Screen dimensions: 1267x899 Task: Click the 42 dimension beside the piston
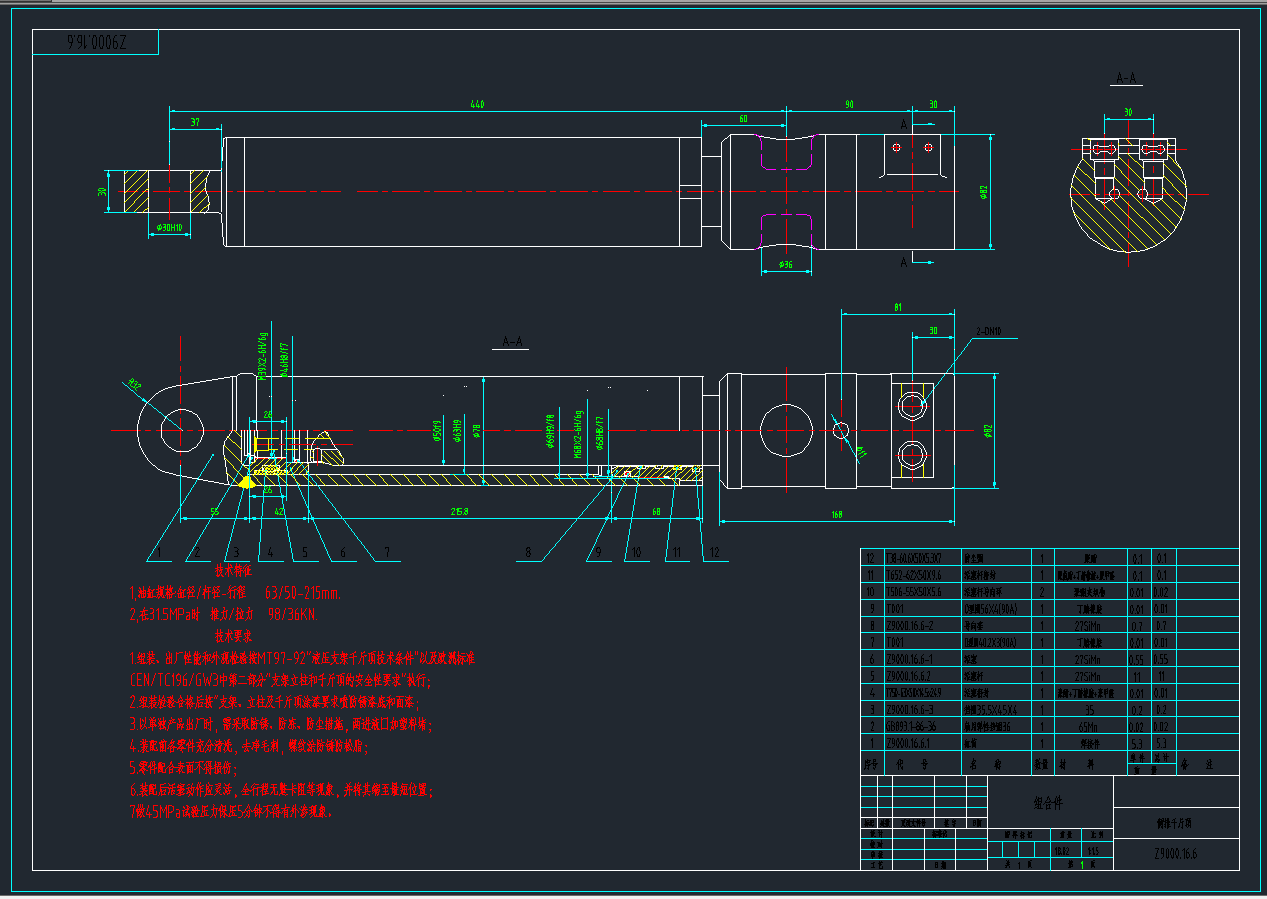click(x=280, y=512)
